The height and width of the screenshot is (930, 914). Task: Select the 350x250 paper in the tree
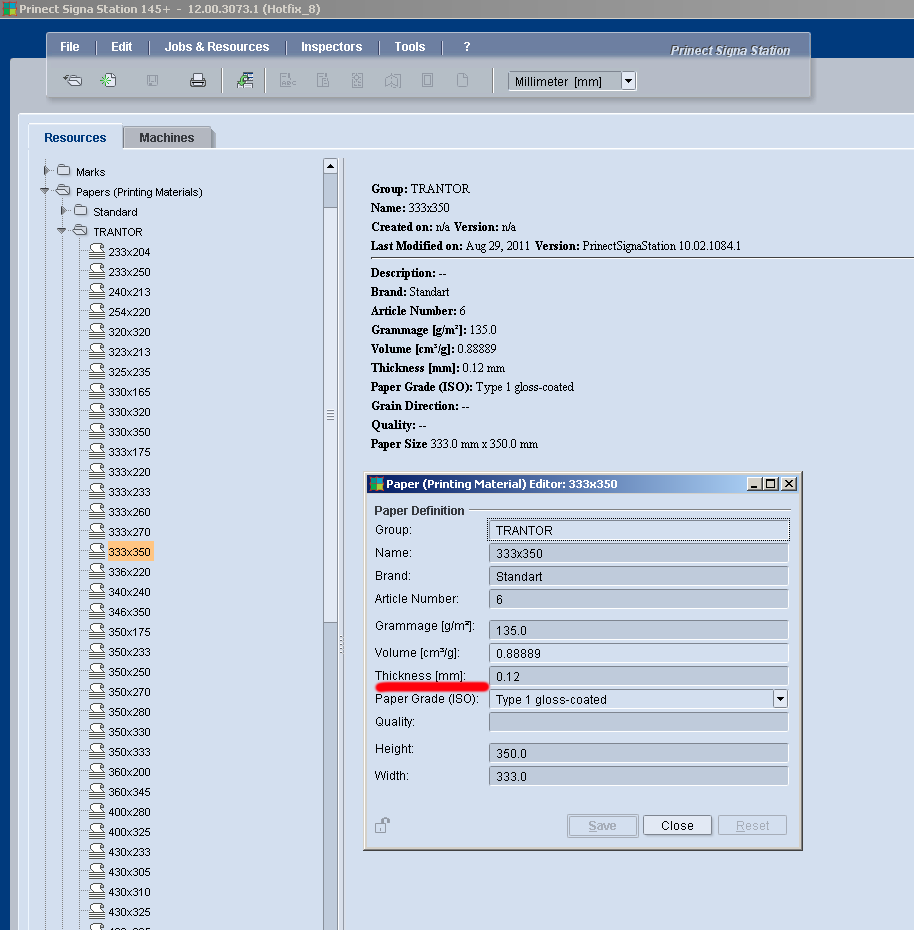129,672
